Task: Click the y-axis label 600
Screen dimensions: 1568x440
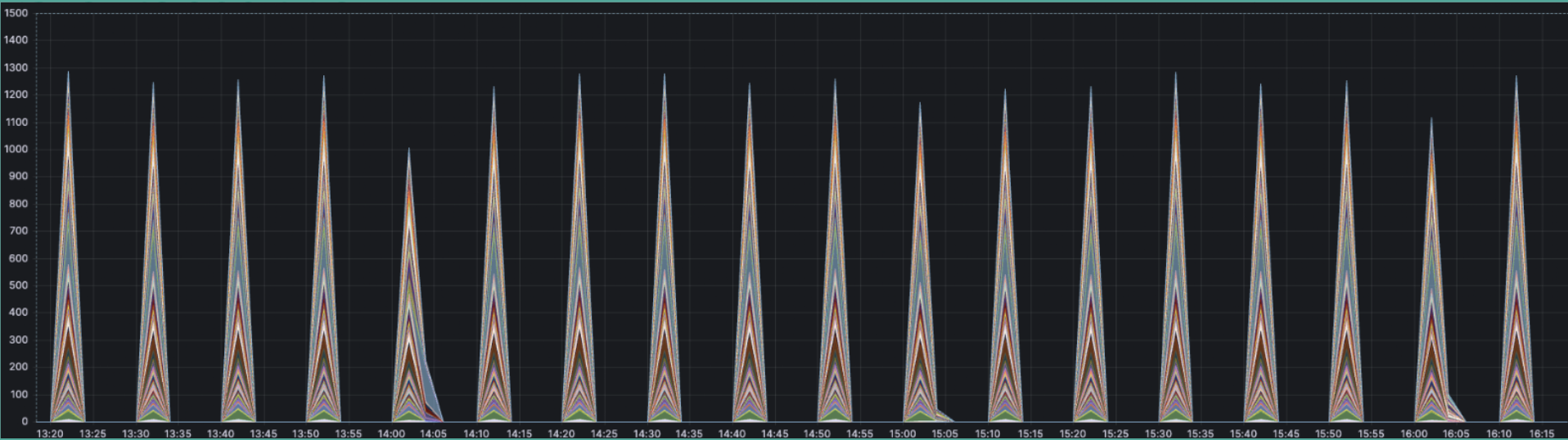Action: point(19,258)
